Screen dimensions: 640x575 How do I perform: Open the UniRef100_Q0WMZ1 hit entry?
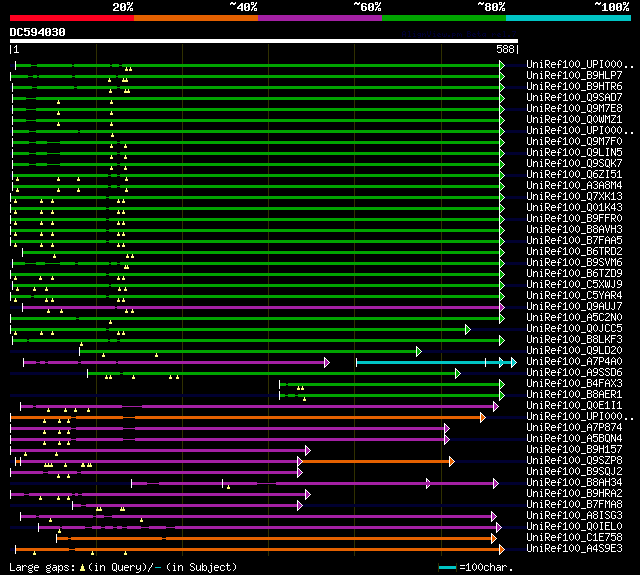[x=574, y=120]
